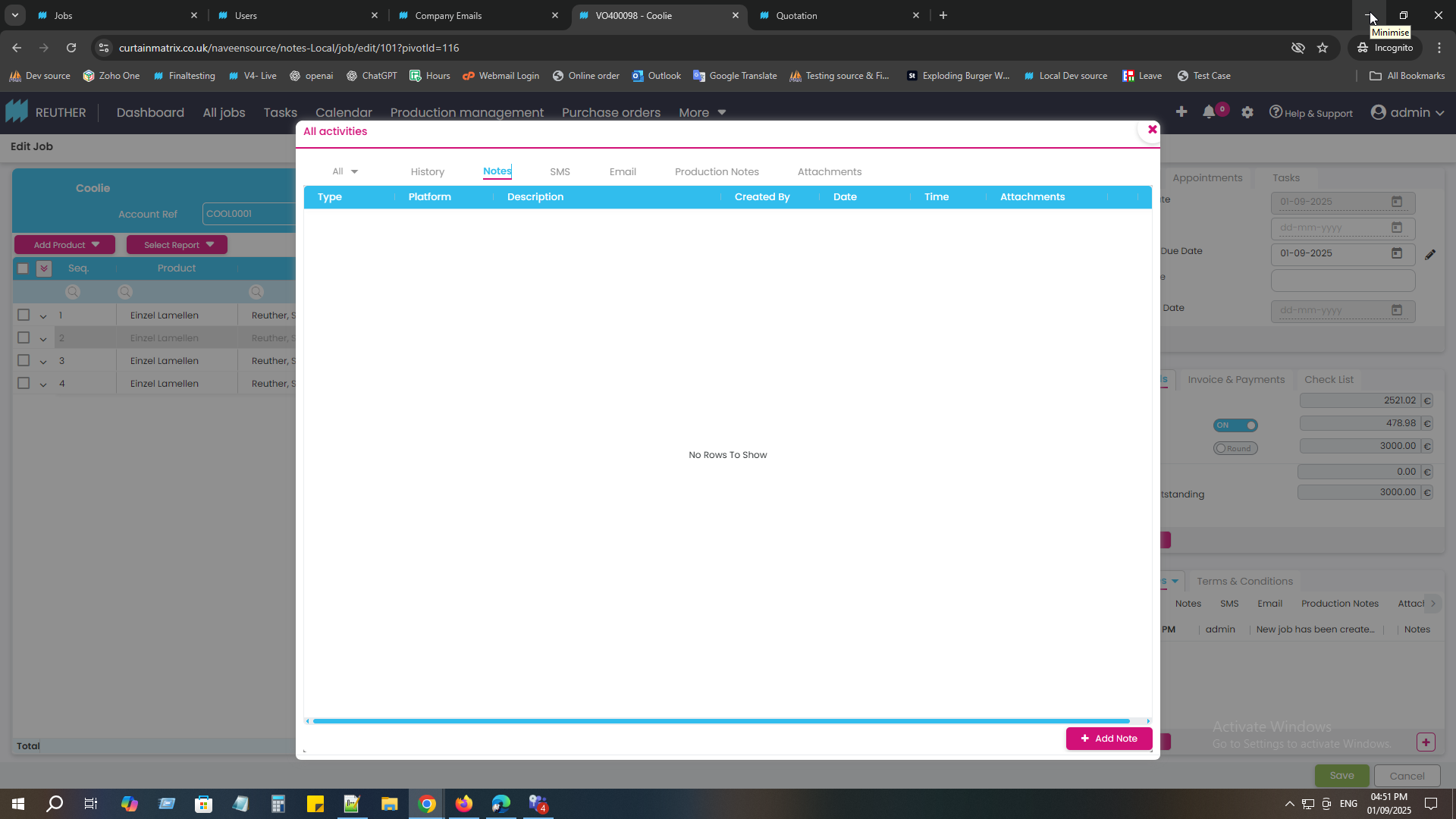Viewport: 1456px width, 819px height.
Task: Click the Seq. column search icon
Action: [73, 292]
